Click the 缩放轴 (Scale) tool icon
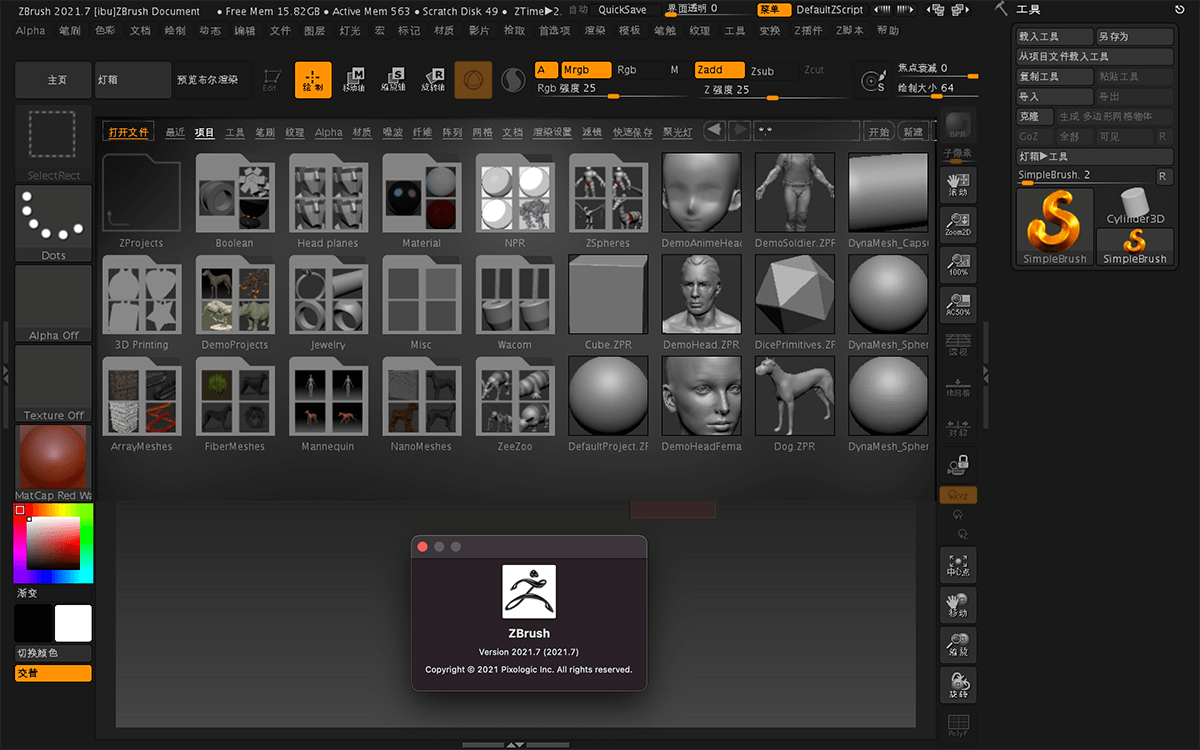 coord(393,80)
